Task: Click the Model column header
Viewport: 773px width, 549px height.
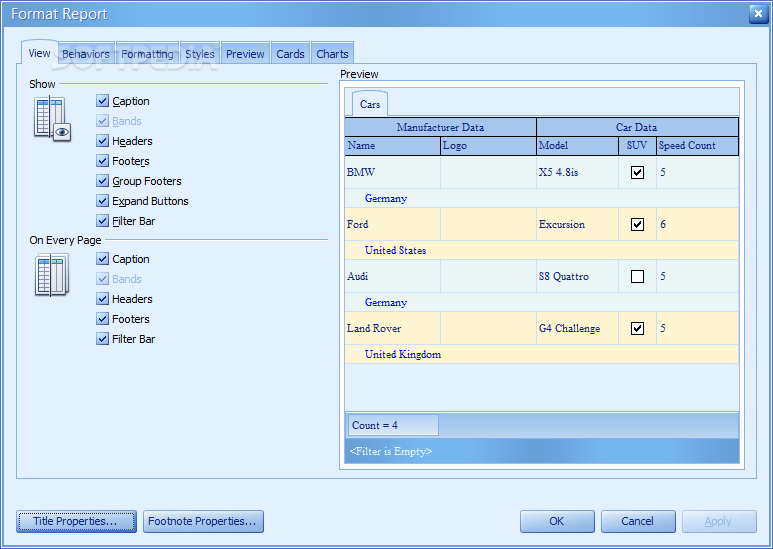Action: [x=577, y=145]
